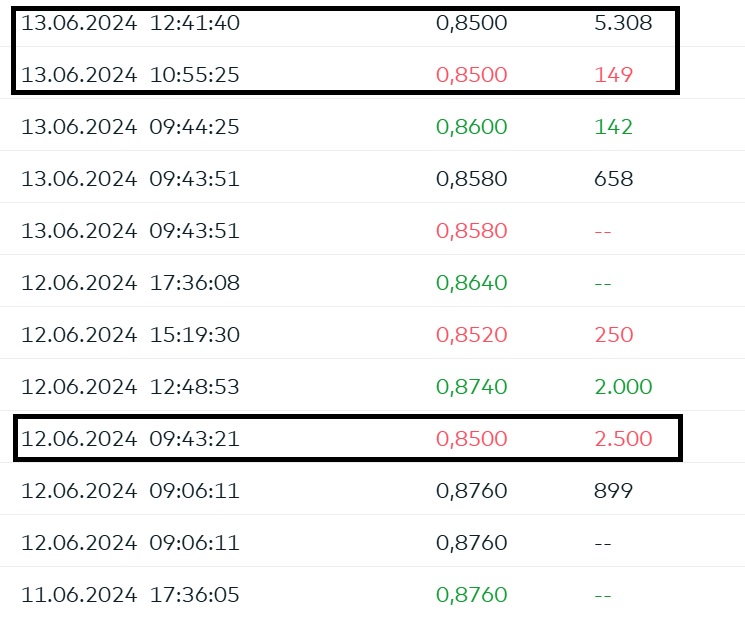Click the red 2.500 volume value

[x=622, y=439]
